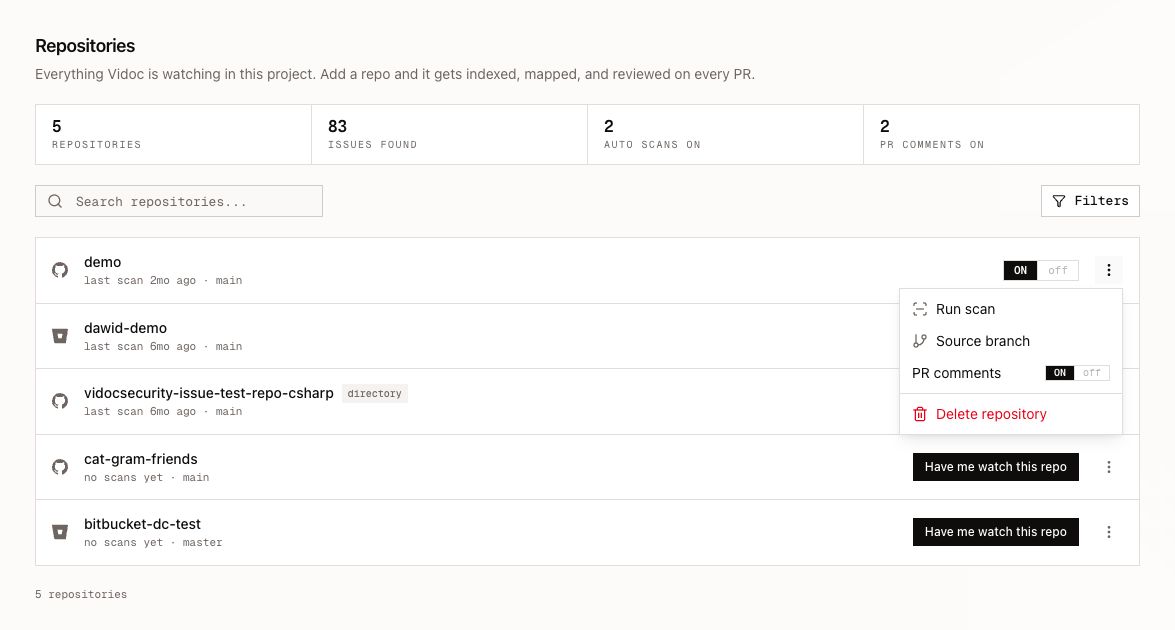Open the bitbucket-dc-test repository
Viewport: 1175px width, 630px height.
(142, 524)
